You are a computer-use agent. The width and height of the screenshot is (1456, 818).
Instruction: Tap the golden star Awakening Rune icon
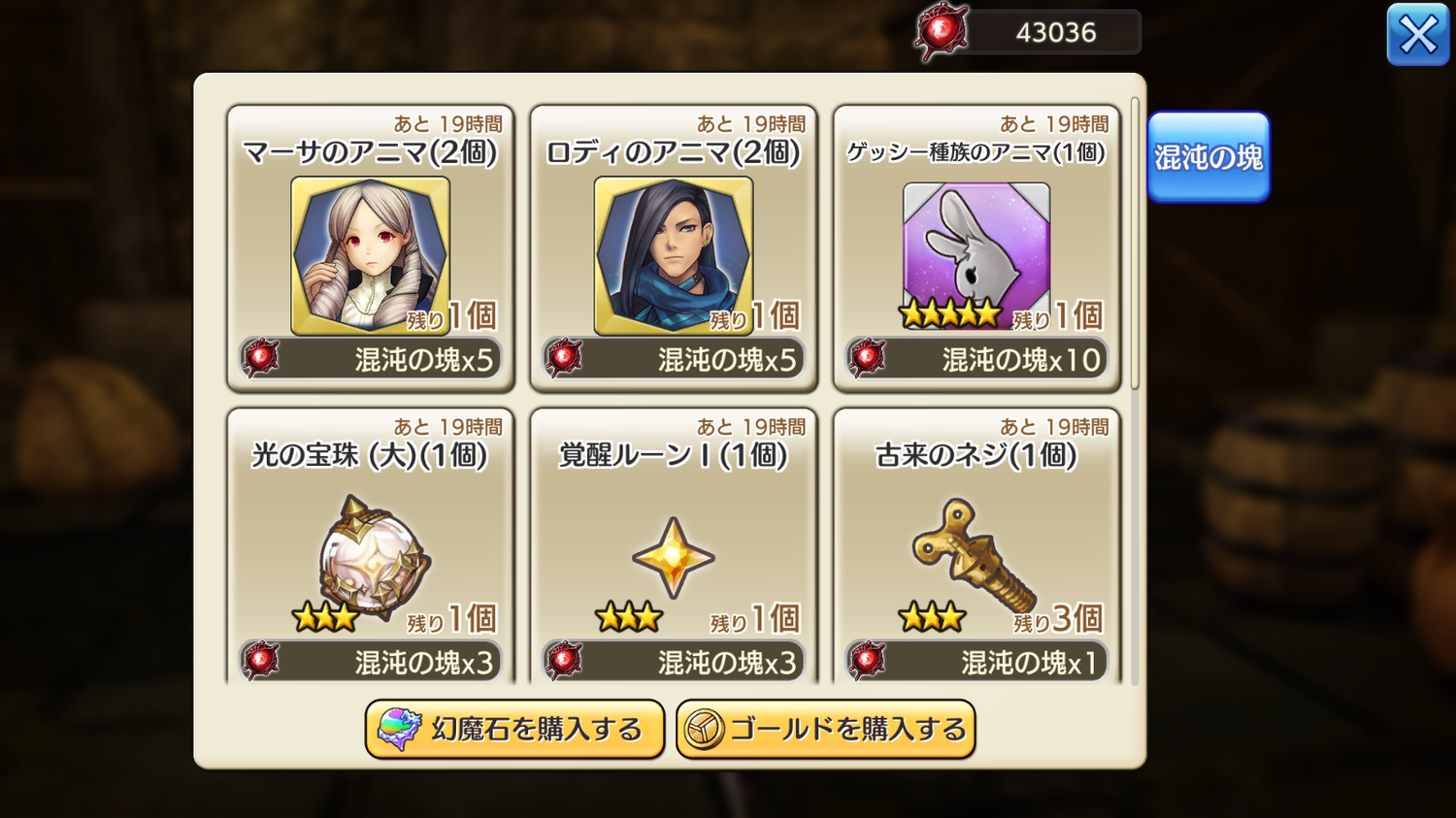673,558
